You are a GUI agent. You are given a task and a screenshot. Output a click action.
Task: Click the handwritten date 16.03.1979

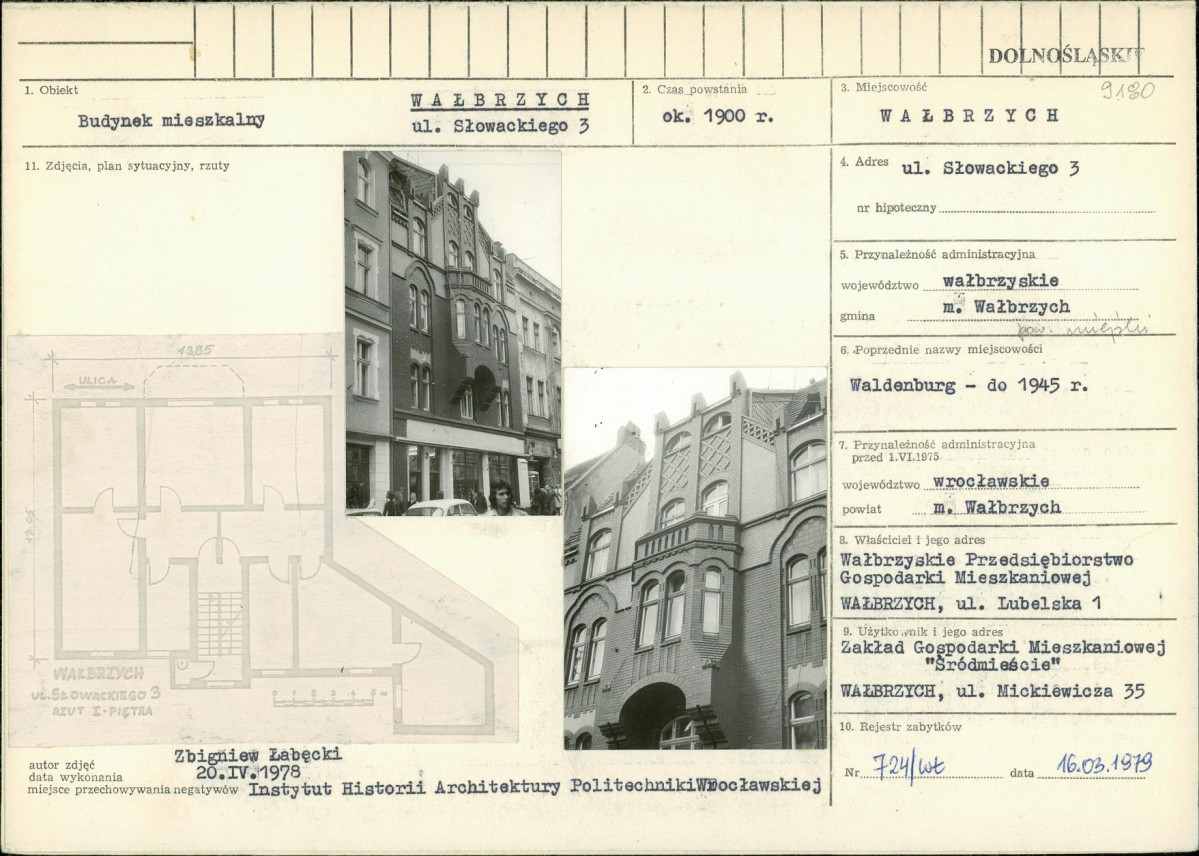(x=1104, y=763)
